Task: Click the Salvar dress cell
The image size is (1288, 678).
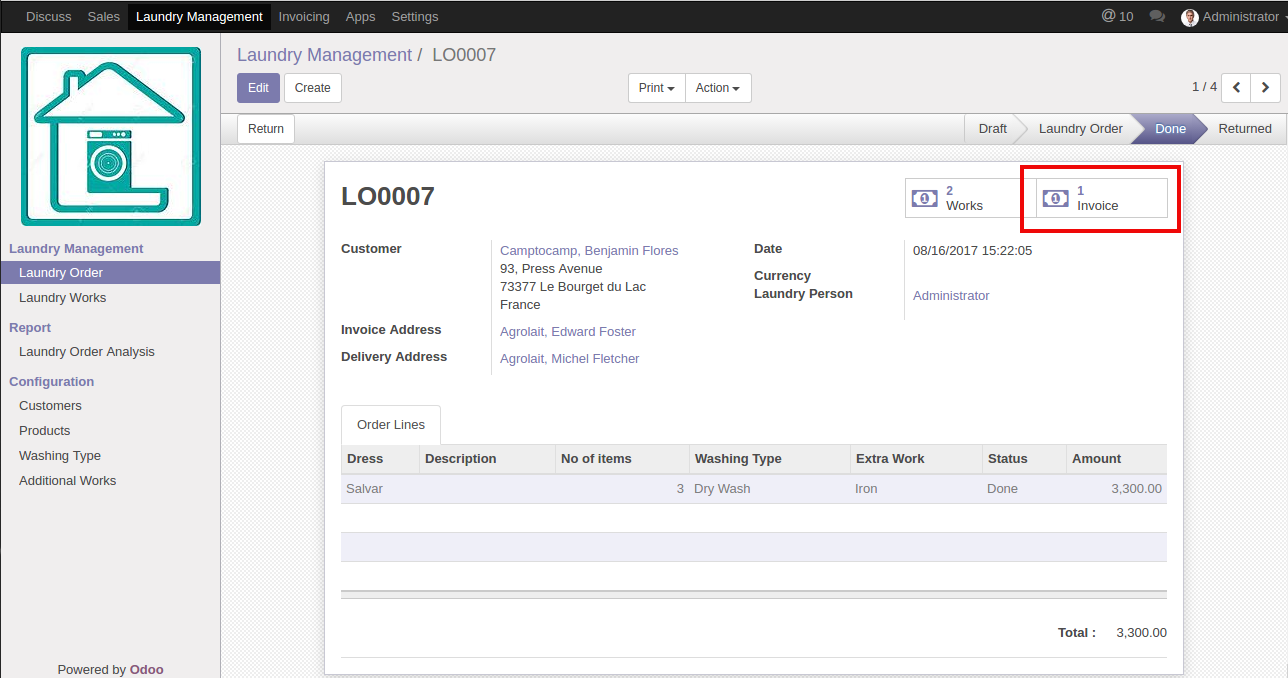Action: (380, 489)
